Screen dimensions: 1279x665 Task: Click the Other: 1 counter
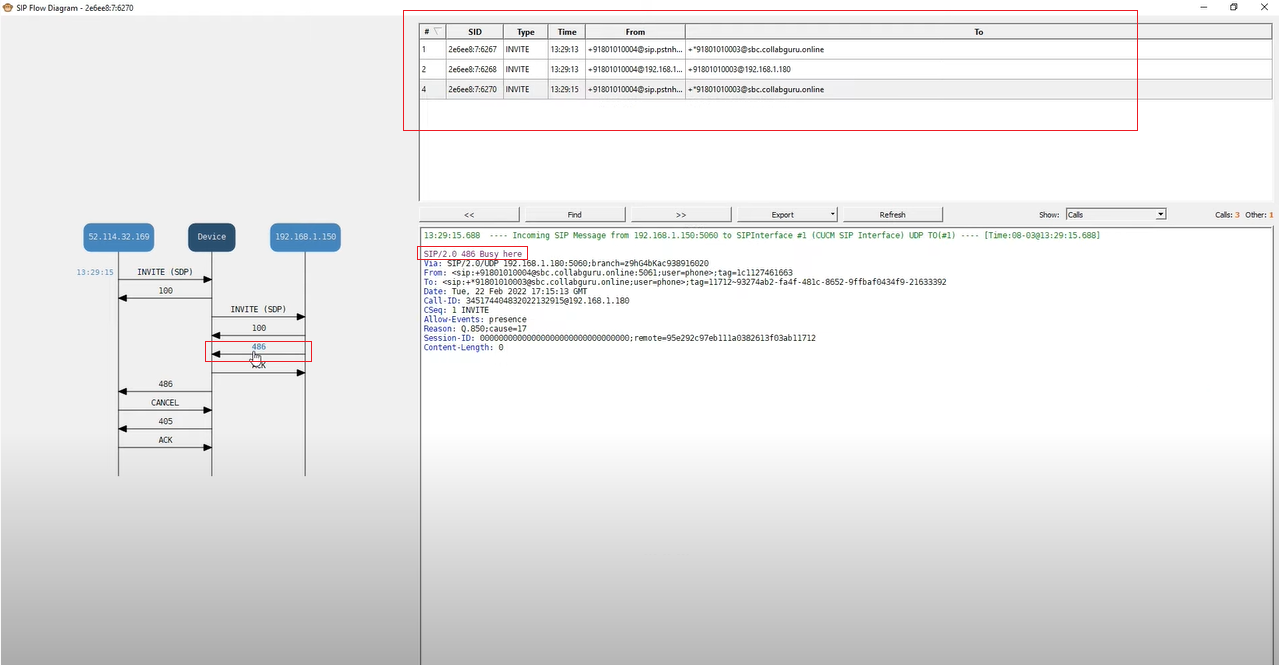pos(1259,215)
